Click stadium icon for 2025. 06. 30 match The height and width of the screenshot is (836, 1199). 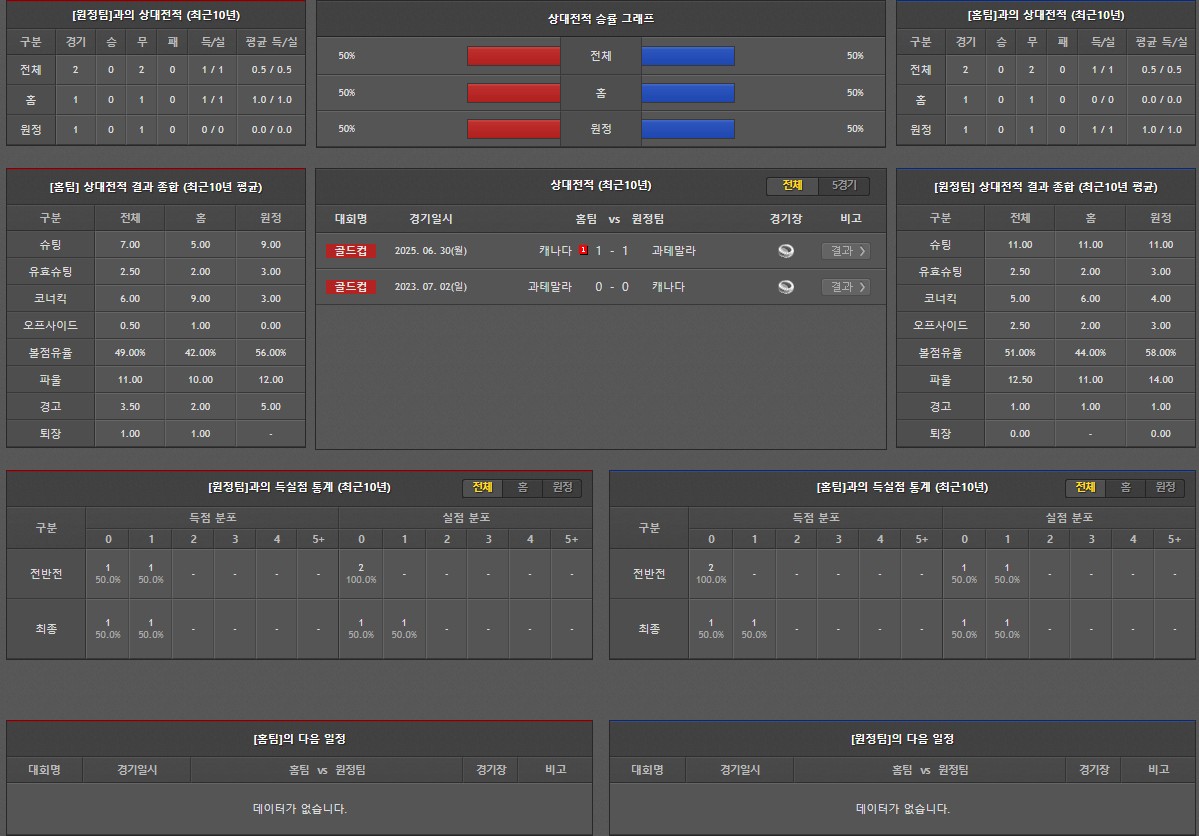pos(786,251)
